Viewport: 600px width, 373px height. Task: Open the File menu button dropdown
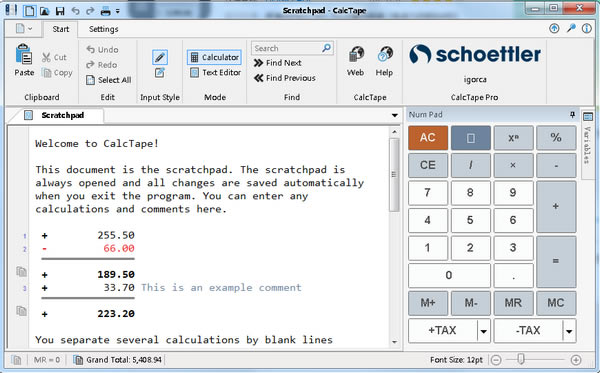pyautogui.click(x=24, y=29)
